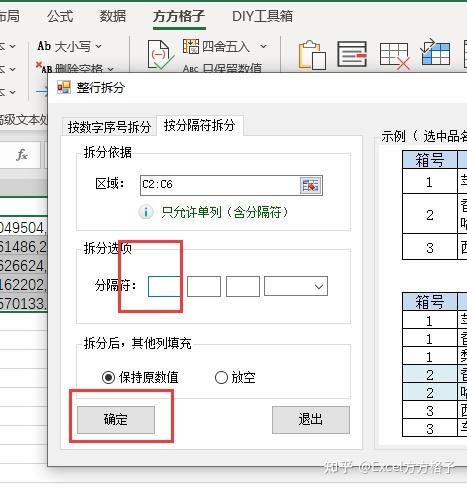The width and height of the screenshot is (467, 487).
Task: Click the 退出 button
Action: point(311,419)
